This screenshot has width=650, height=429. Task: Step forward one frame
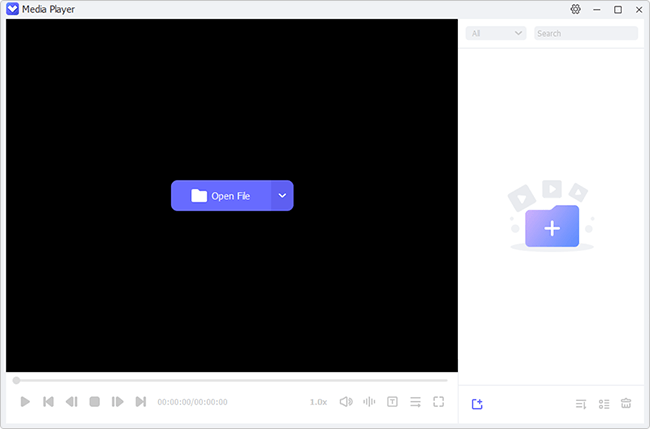118,402
